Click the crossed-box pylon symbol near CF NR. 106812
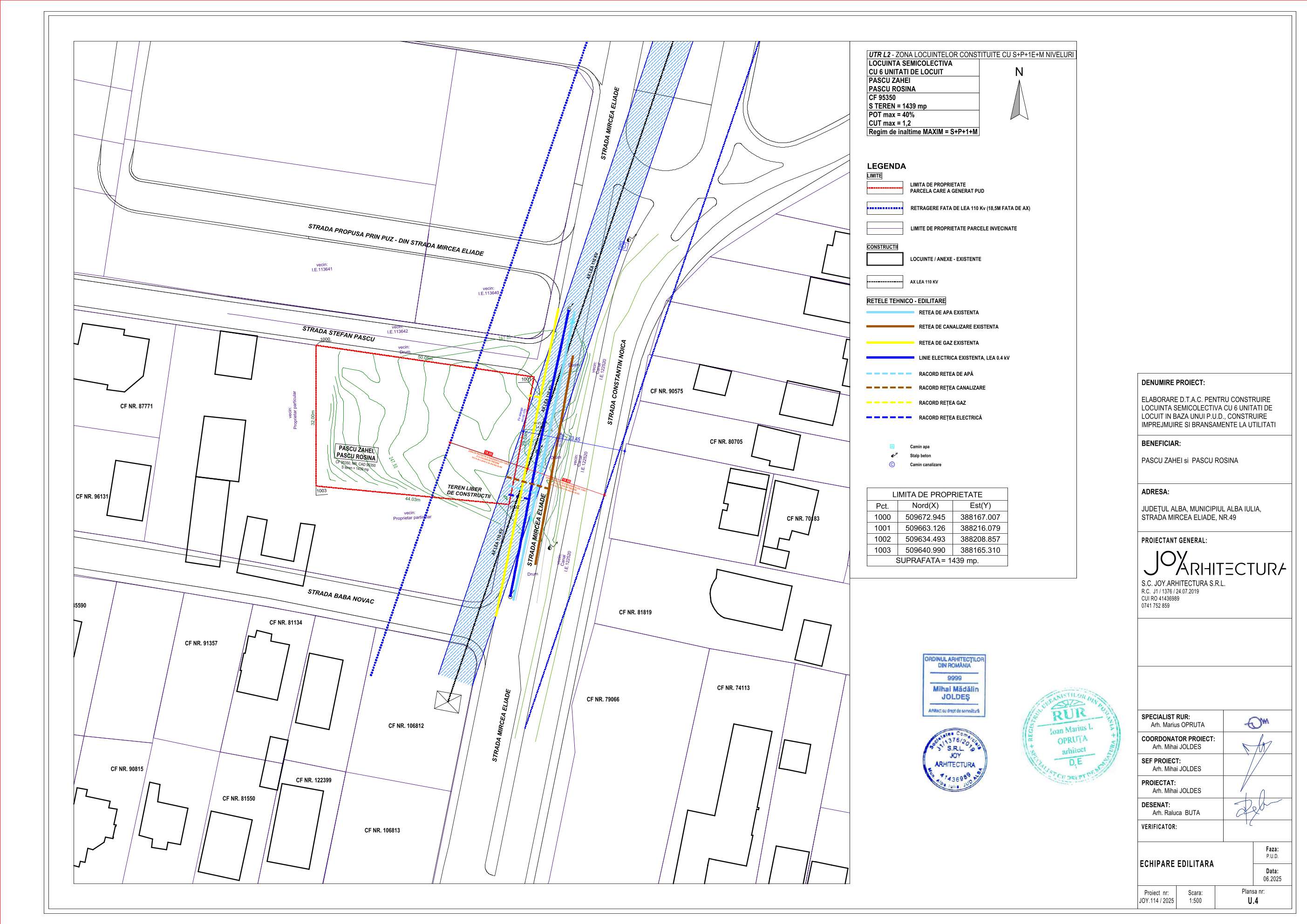The image size is (1307, 924). 448,701
